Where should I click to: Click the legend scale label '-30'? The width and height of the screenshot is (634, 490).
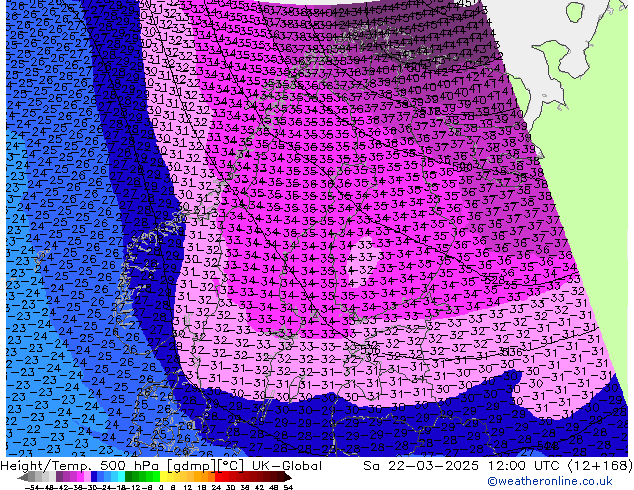91,487
